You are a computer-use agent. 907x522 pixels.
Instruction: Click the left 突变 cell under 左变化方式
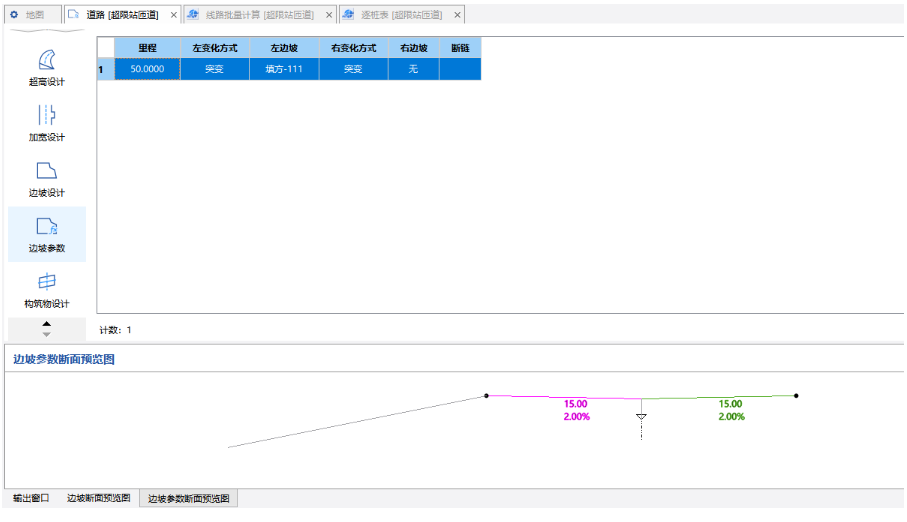coord(215,69)
